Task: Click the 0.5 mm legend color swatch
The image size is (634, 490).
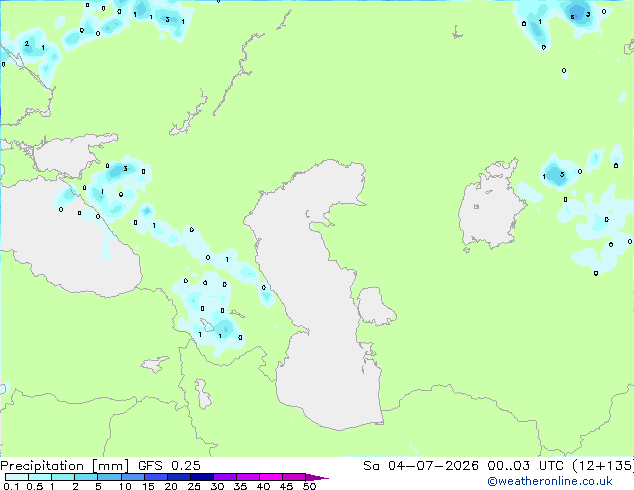Action: [40, 477]
